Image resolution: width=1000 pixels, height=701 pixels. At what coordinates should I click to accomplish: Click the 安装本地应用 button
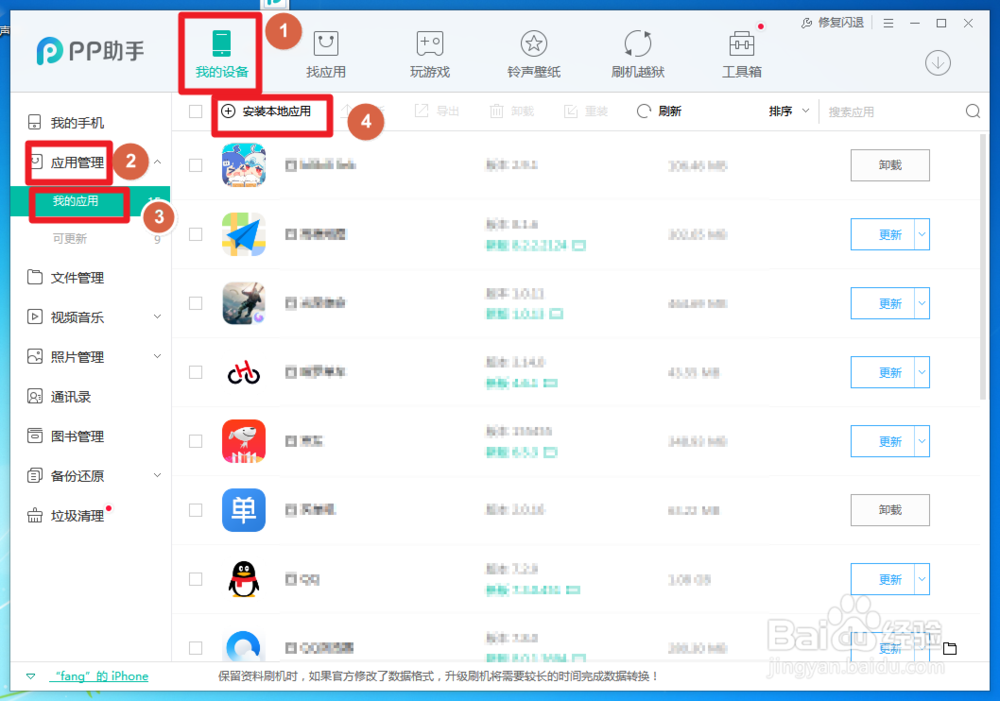(268, 111)
